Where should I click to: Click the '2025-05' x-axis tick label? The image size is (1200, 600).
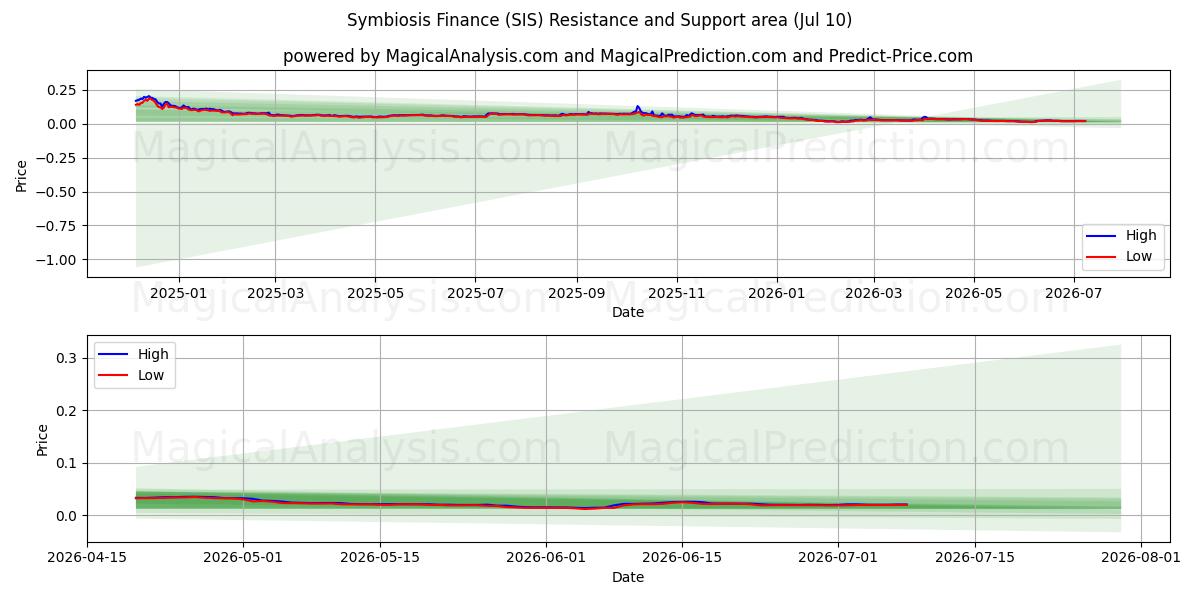click(375, 293)
